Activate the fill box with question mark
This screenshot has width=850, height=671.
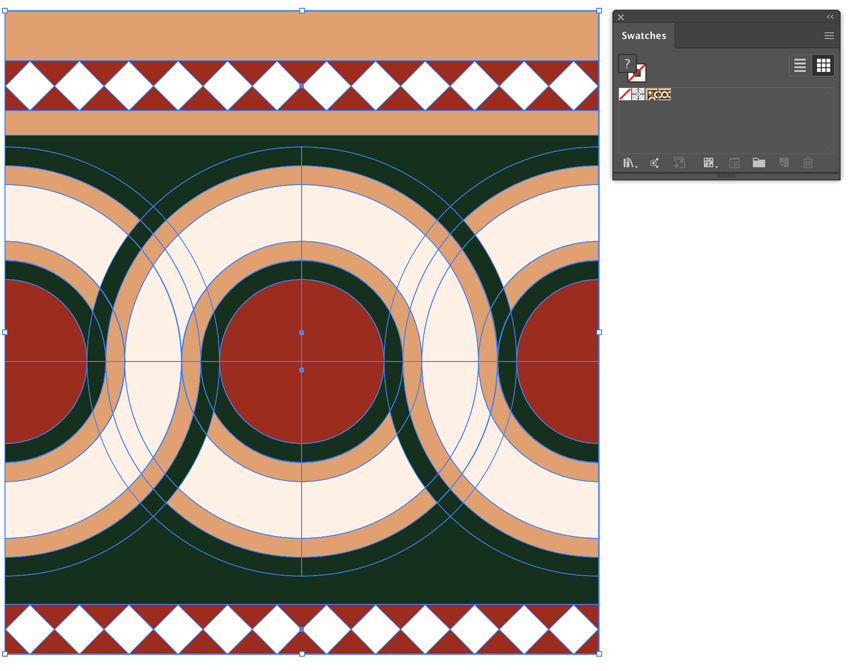[x=626, y=62]
